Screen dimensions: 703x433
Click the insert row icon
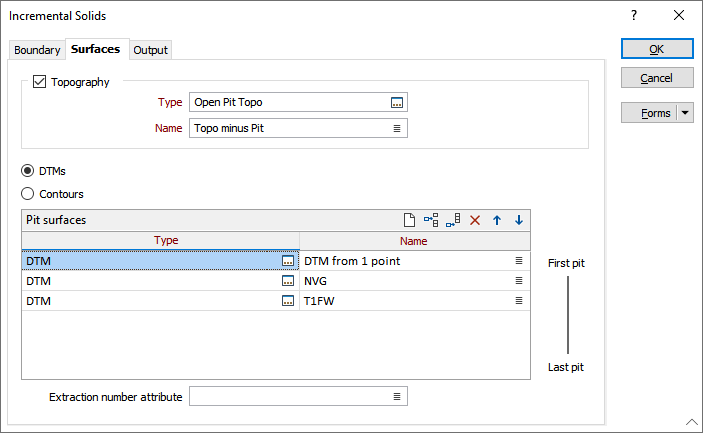point(431,220)
